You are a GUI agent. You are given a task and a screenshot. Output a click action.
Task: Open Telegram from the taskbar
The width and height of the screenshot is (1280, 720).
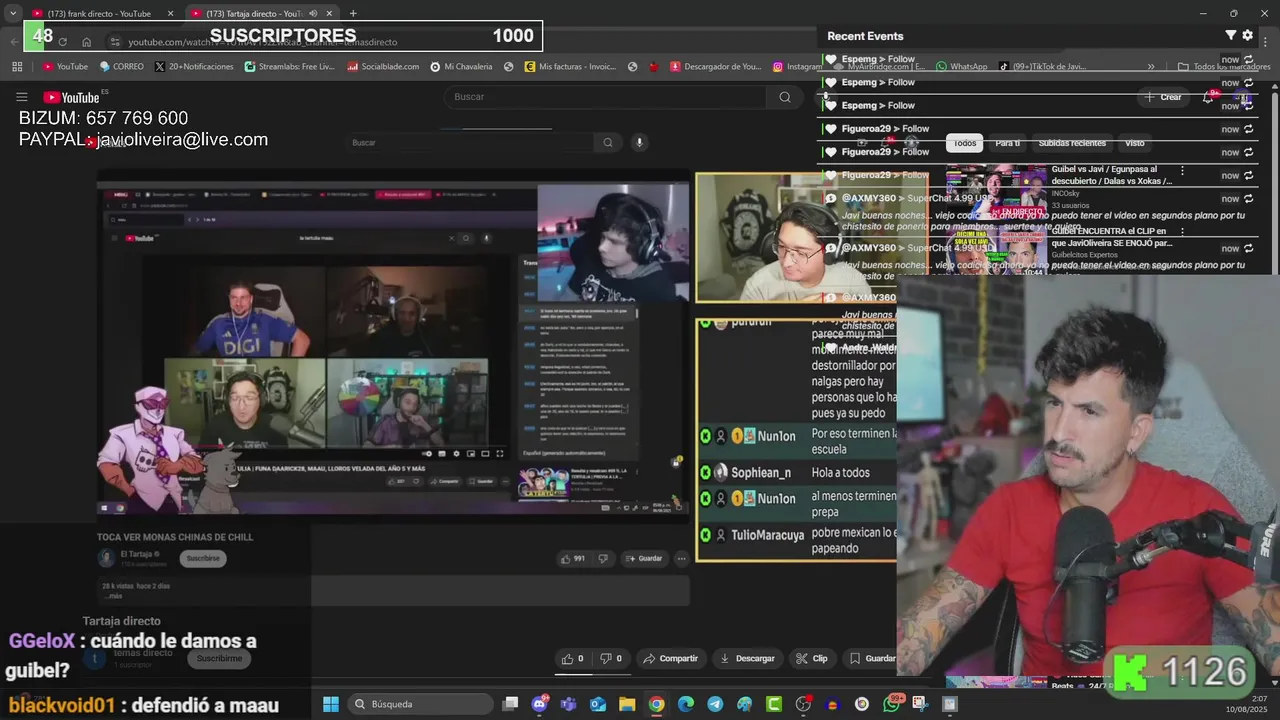click(715, 704)
